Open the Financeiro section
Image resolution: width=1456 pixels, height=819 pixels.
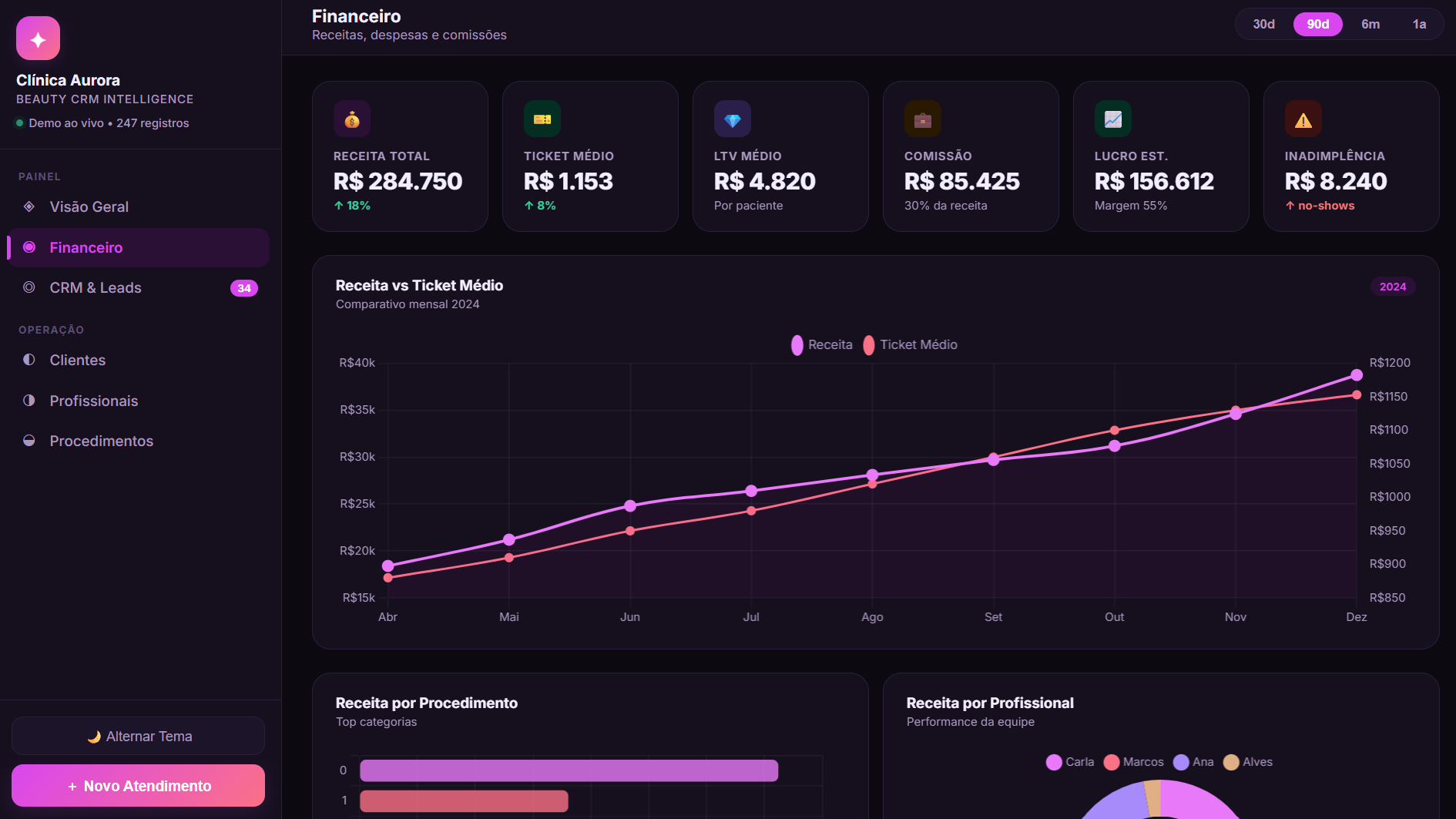pyautogui.click(x=139, y=247)
